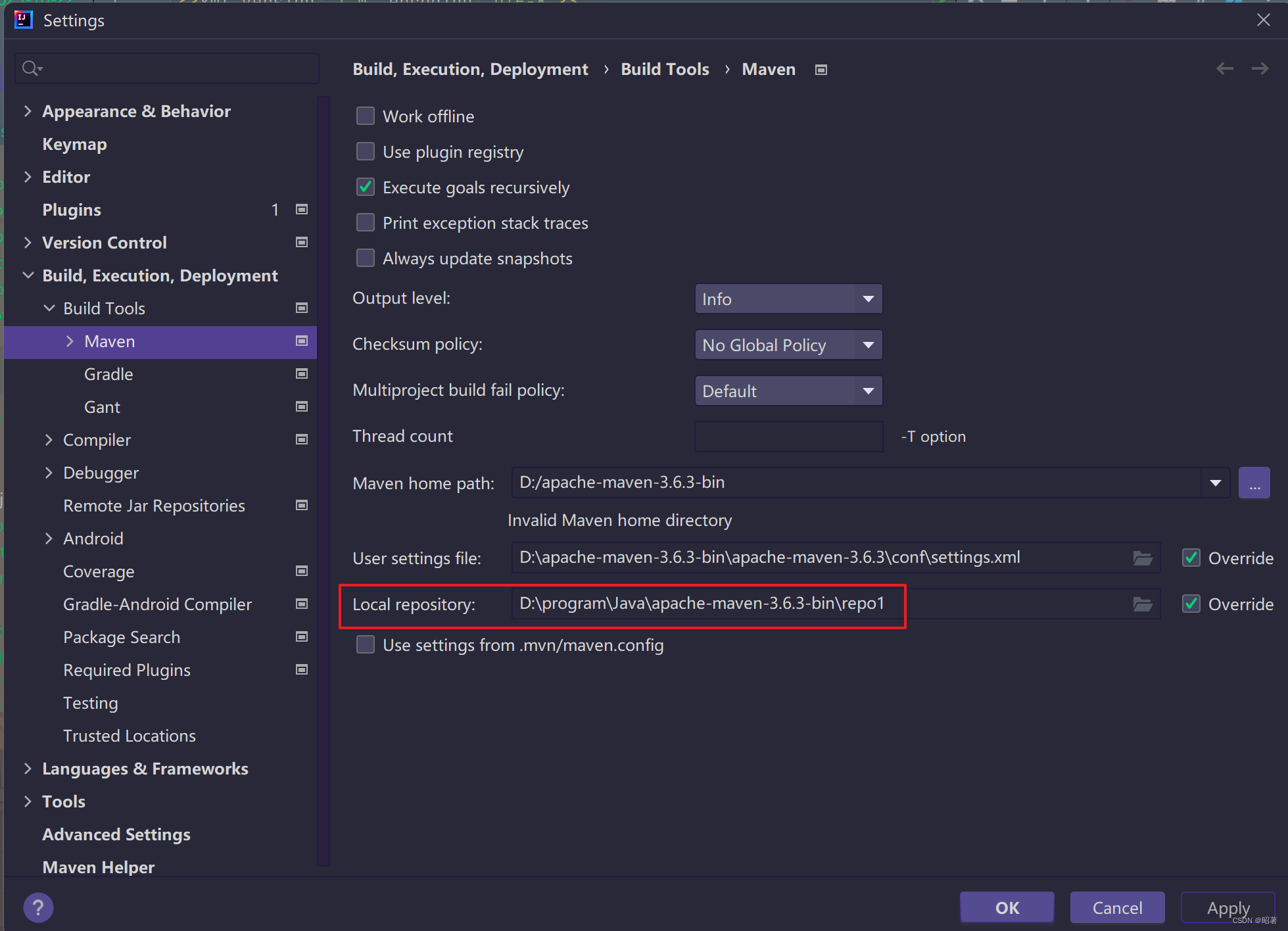The width and height of the screenshot is (1288, 931).
Task: Open Trusted Locations settings page
Action: (130, 736)
